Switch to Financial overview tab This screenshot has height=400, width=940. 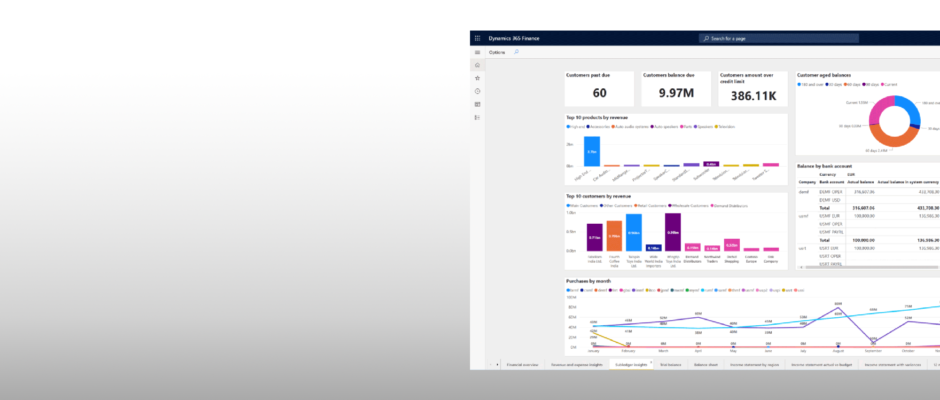tap(523, 365)
